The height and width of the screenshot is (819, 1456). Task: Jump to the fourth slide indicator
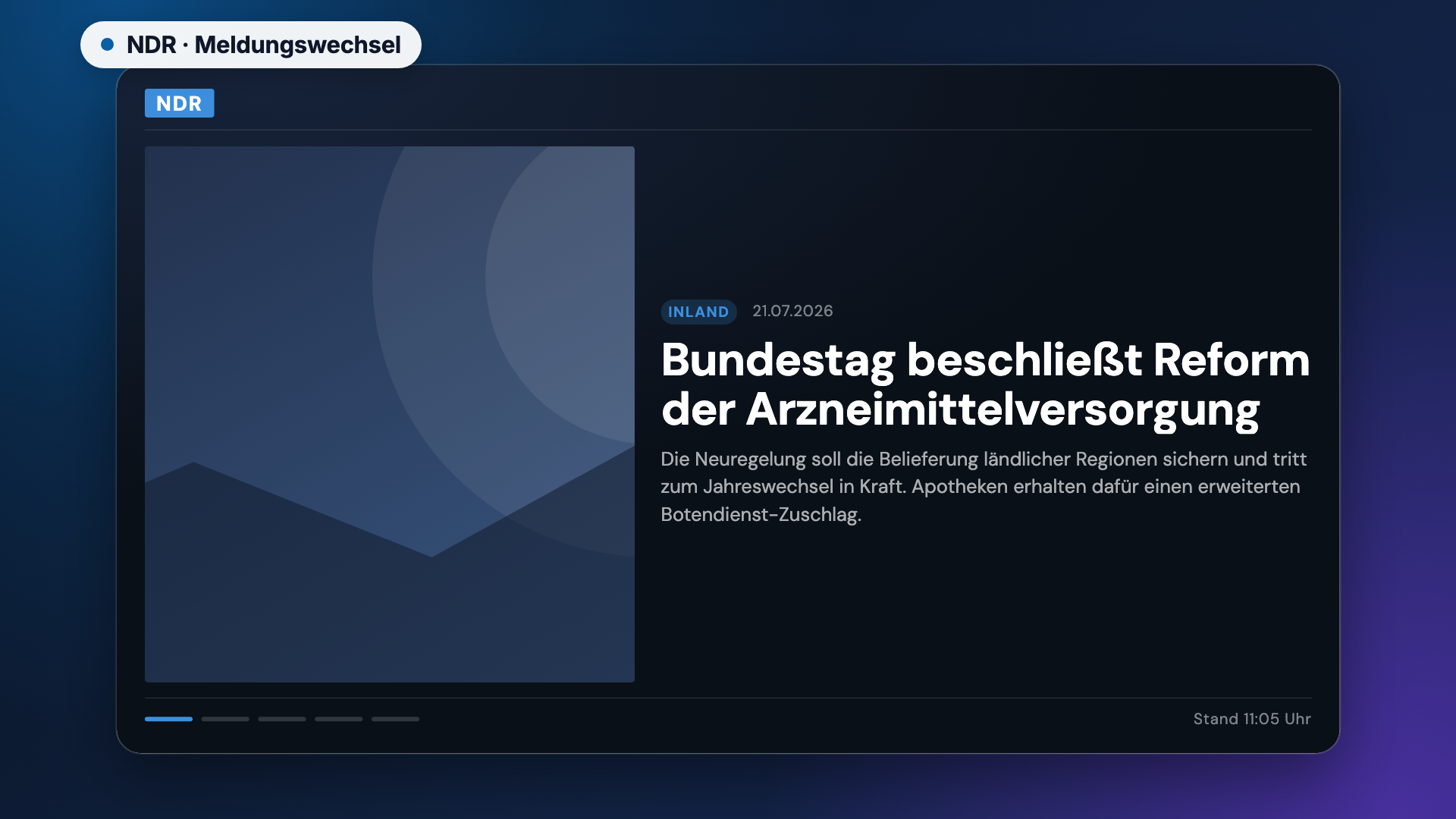pyautogui.click(x=339, y=719)
